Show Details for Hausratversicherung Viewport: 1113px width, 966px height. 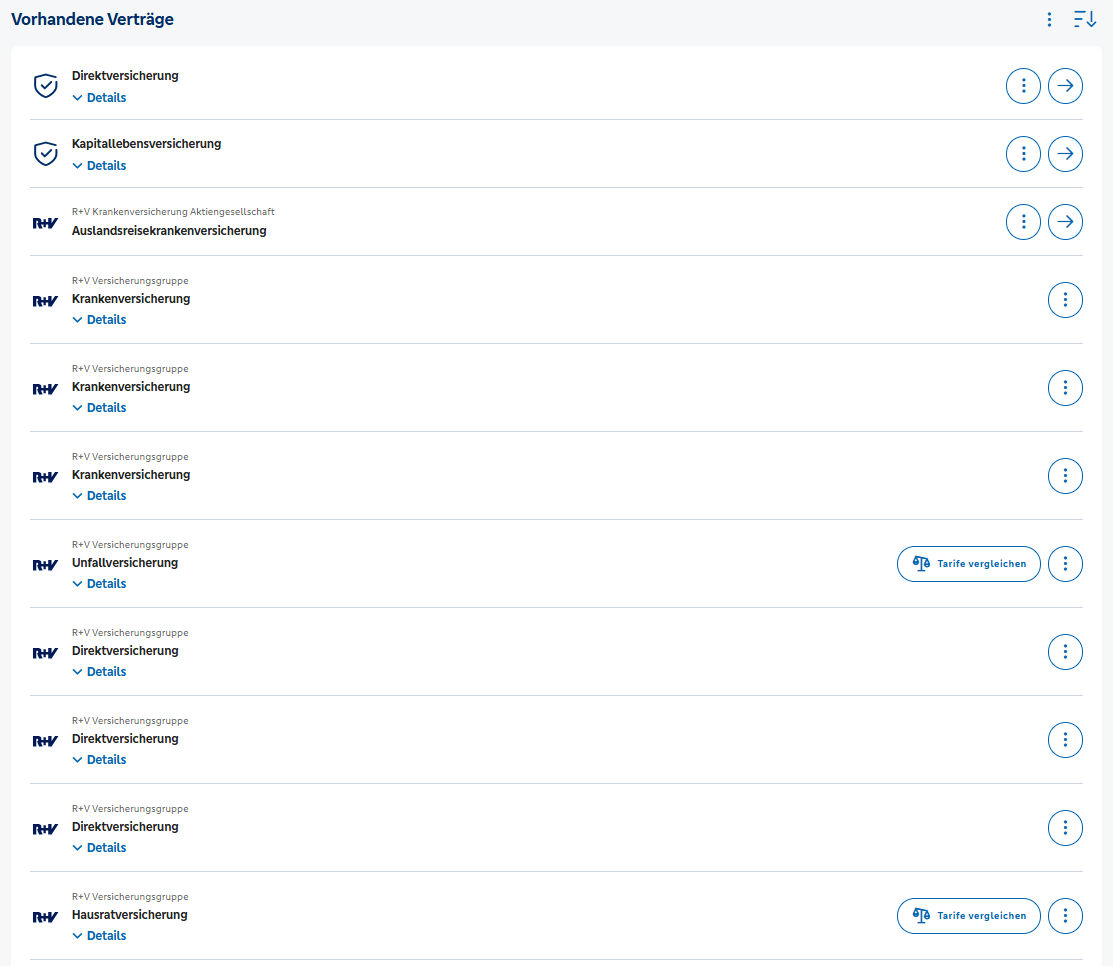point(99,936)
